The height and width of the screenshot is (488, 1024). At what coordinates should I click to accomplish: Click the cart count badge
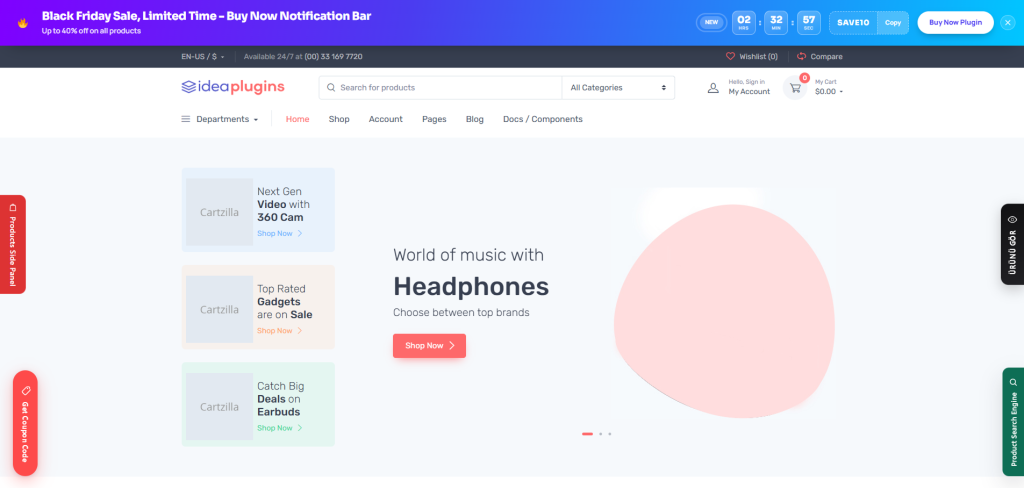(x=805, y=78)
